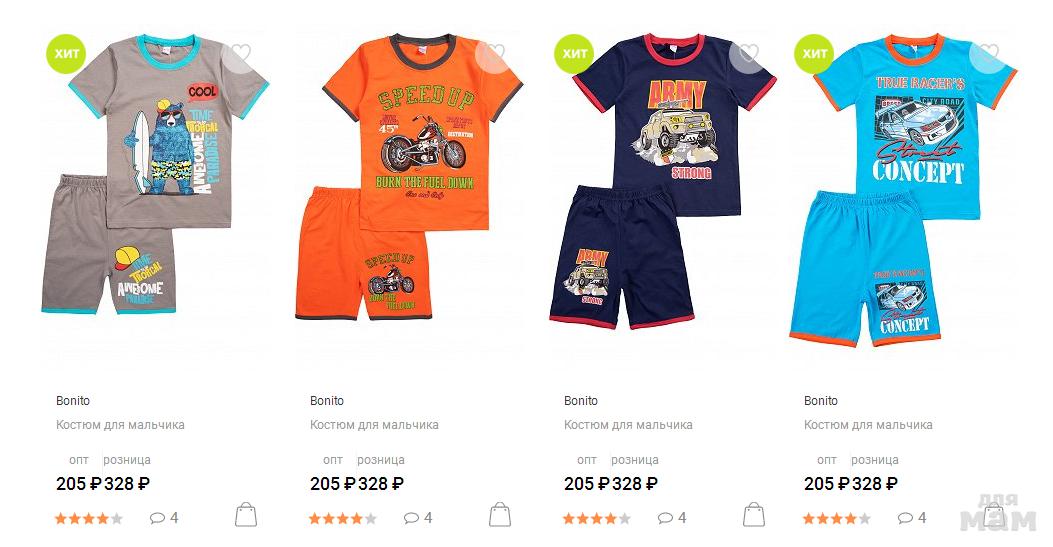The height and width of the screenshot is (547, 1053).
Task: Open reviews bubble of navy Army costume
Action: pos(672,518)
